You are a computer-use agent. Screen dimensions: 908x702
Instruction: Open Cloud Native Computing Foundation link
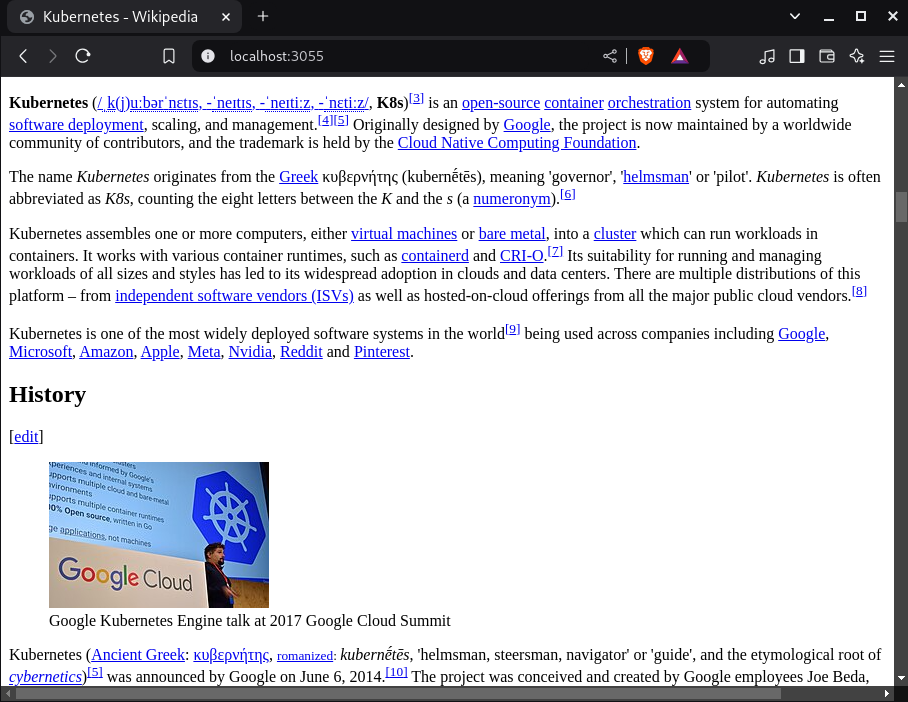tap(517, 143)
